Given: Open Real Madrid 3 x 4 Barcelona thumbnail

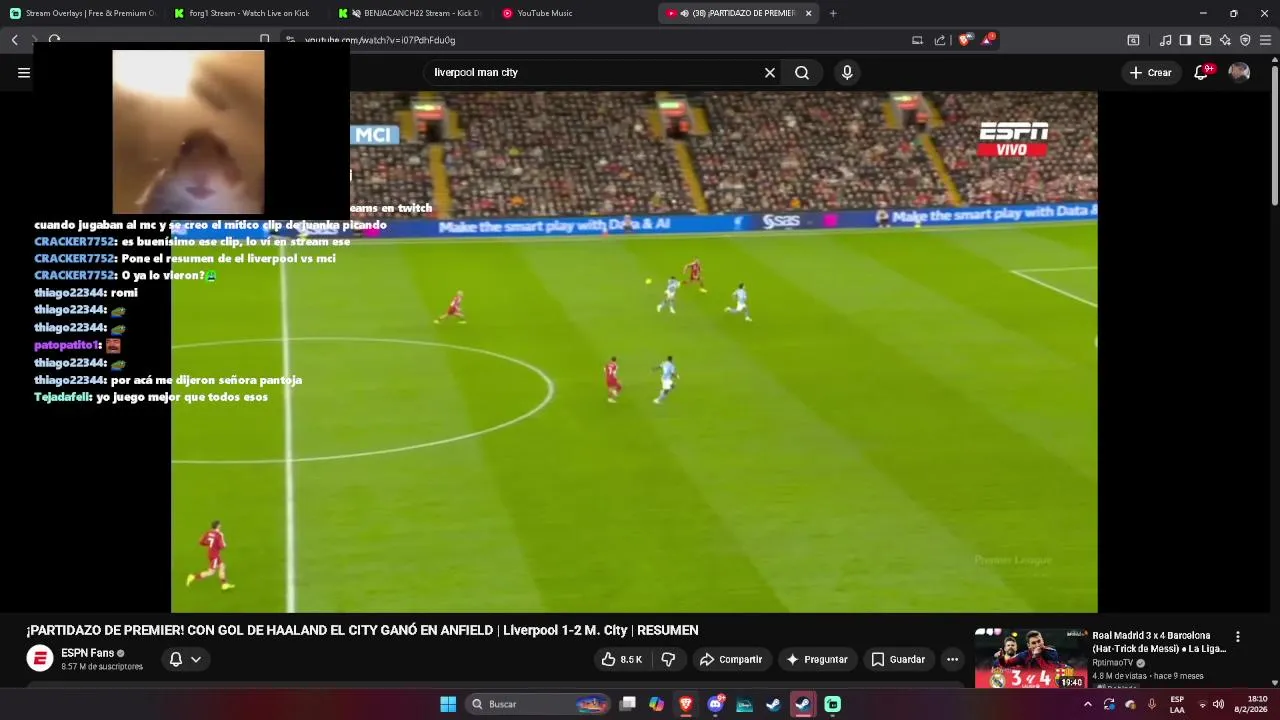Looking at the screenshot, I should [x=1030, y=659].
